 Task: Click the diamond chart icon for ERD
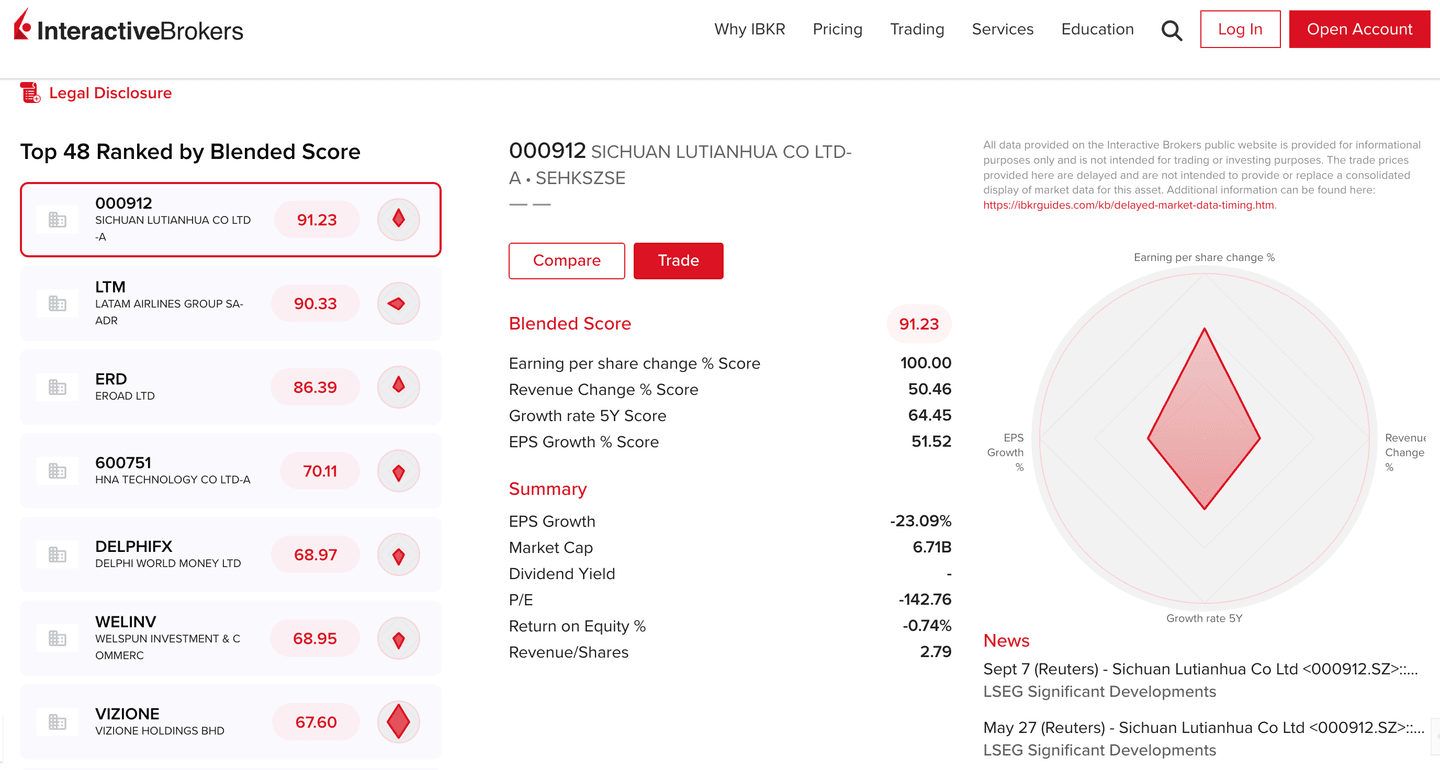(x=398, y=387)
